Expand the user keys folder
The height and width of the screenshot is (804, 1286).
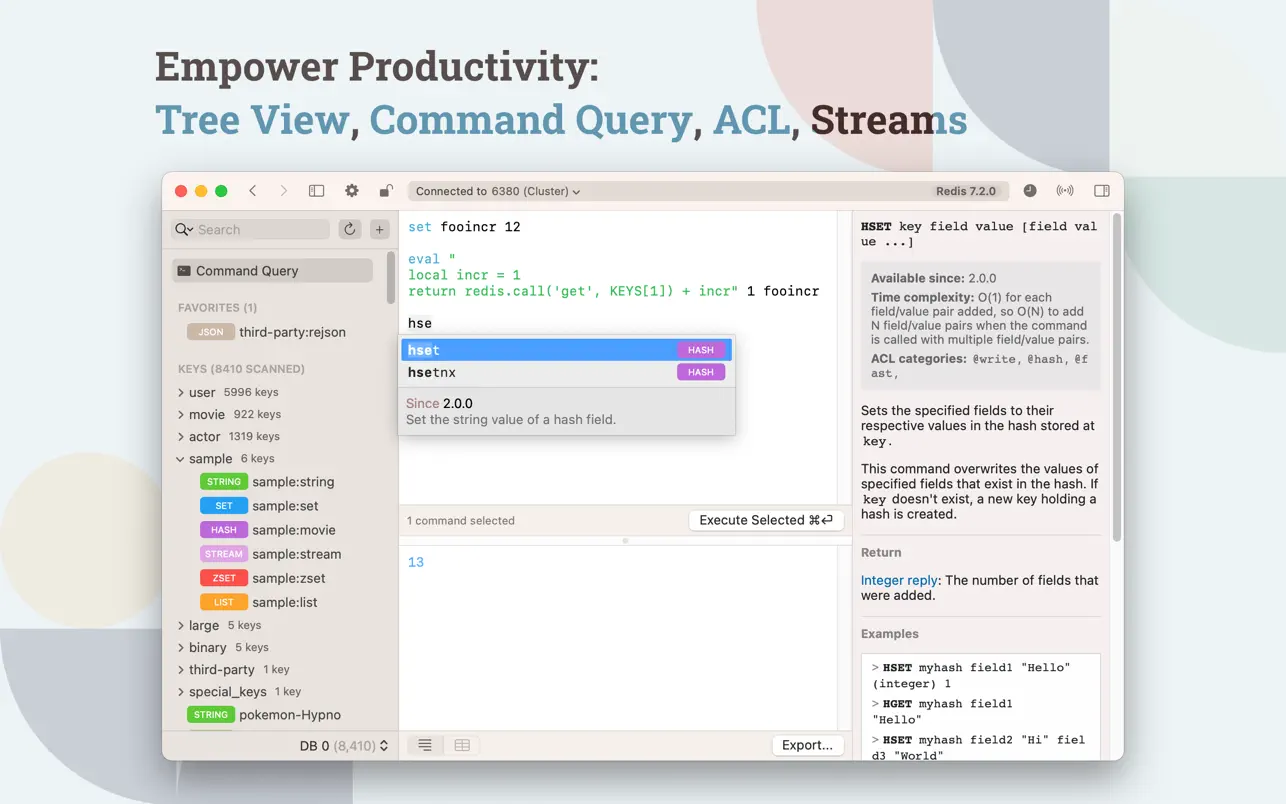click(181, 393)
